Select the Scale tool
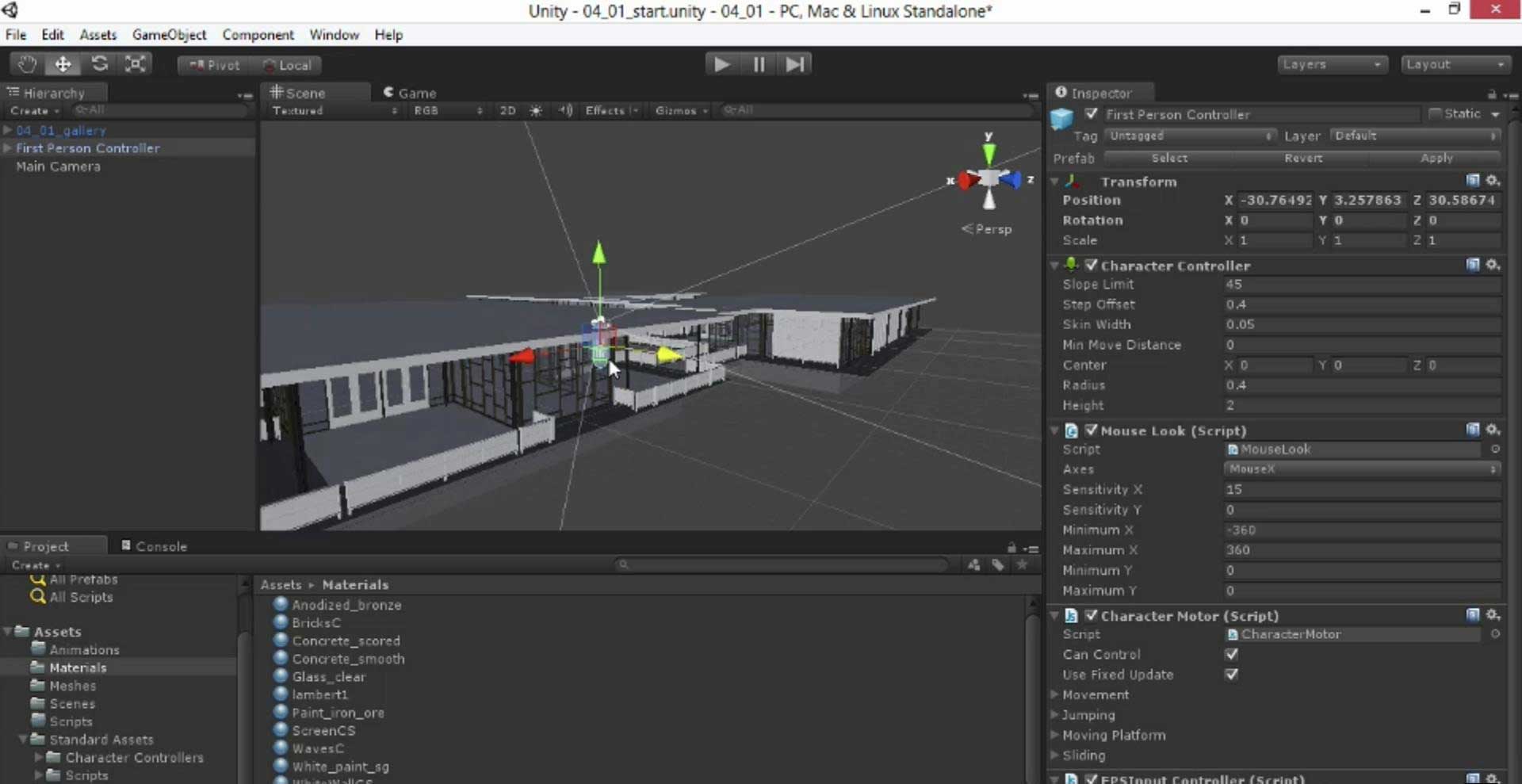1522x784 pixels. 135,64
